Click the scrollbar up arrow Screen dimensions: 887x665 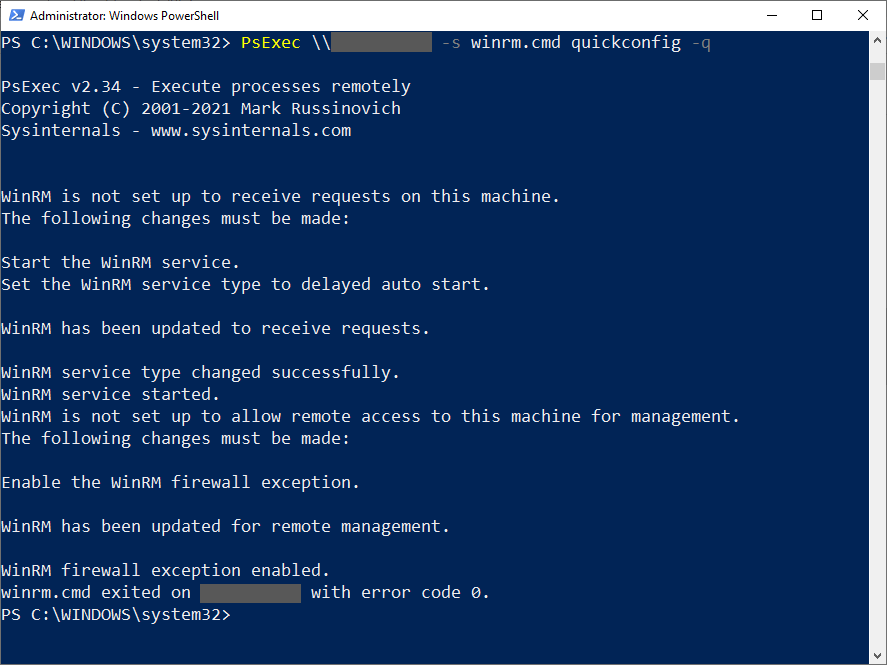click(877, 41)
